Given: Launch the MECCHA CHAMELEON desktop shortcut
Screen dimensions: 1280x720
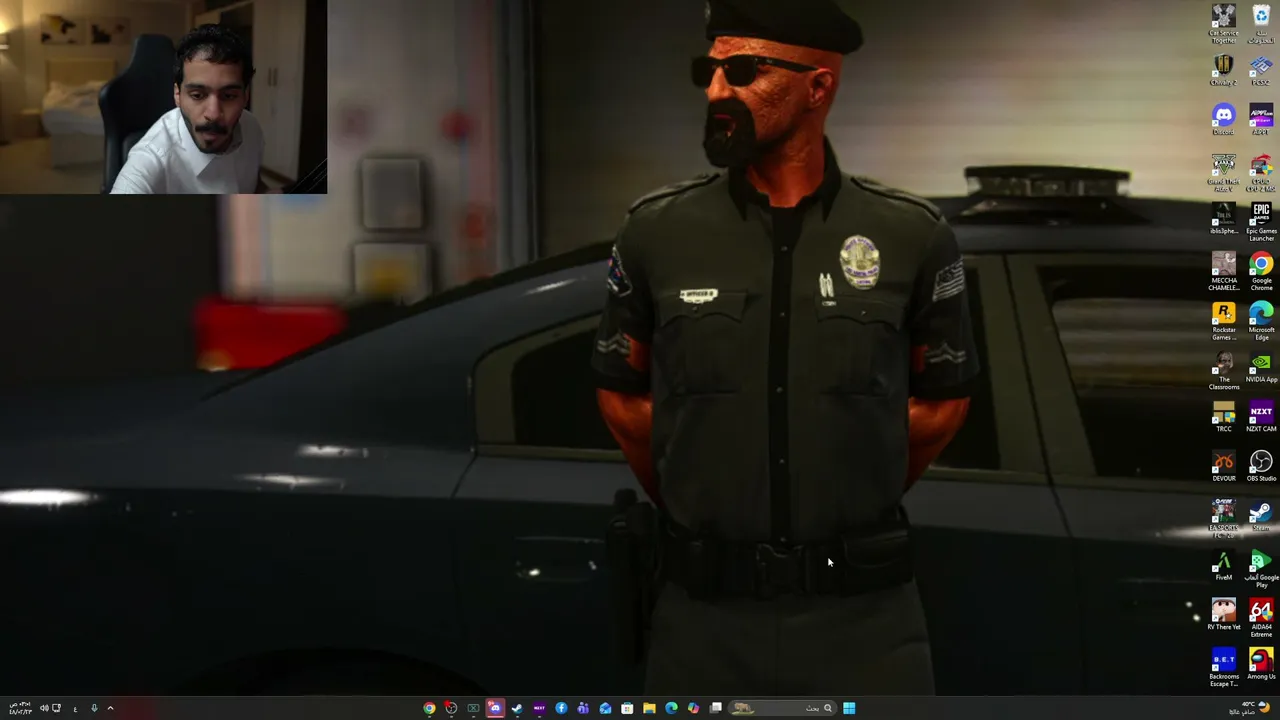Looking at the screenshot, I should coord(1223,272).
